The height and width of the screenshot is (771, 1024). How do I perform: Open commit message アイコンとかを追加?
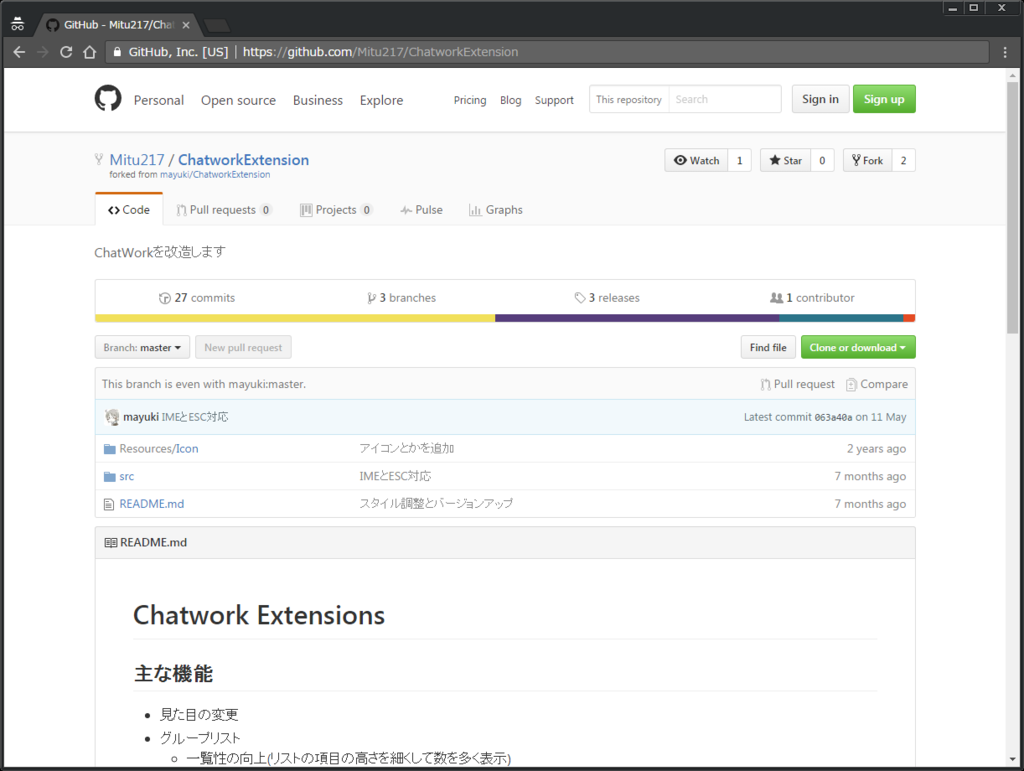[407, 448]
